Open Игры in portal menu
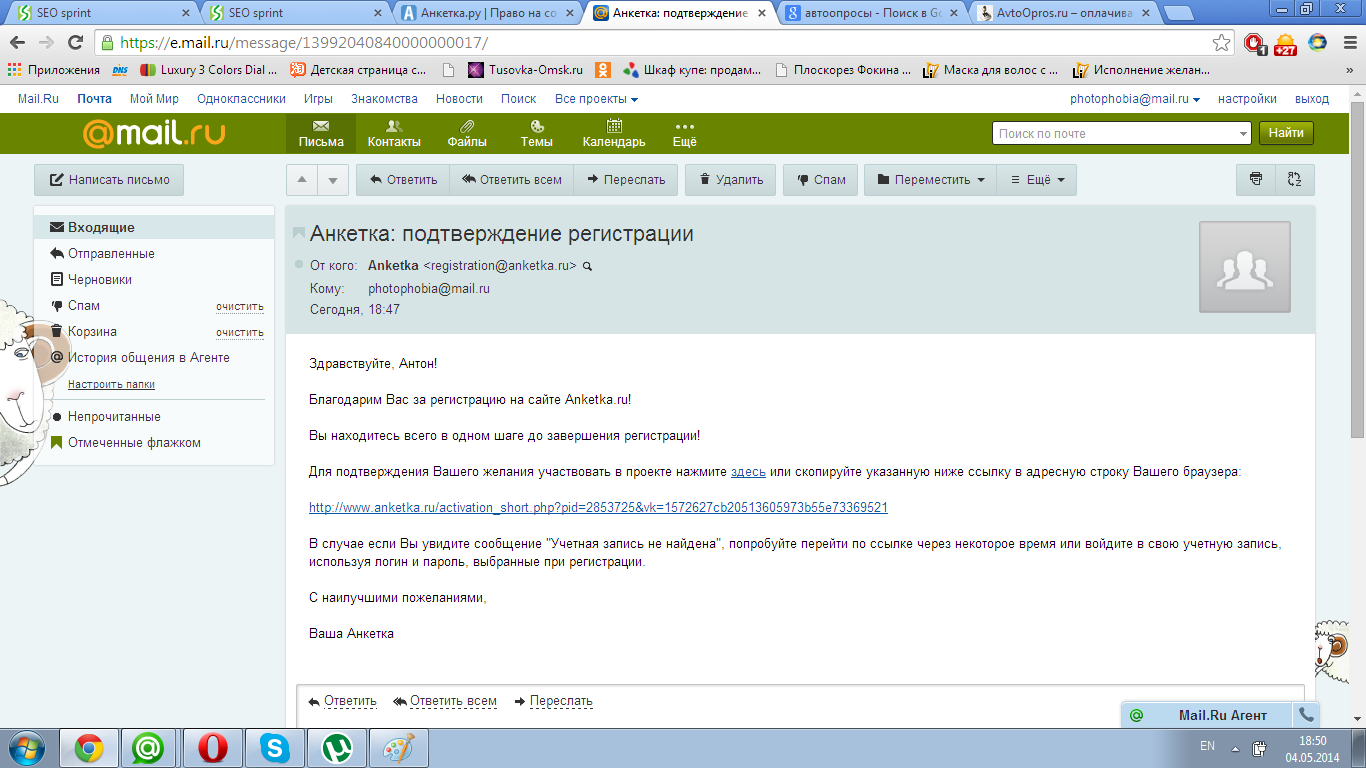 click(318, 99)
